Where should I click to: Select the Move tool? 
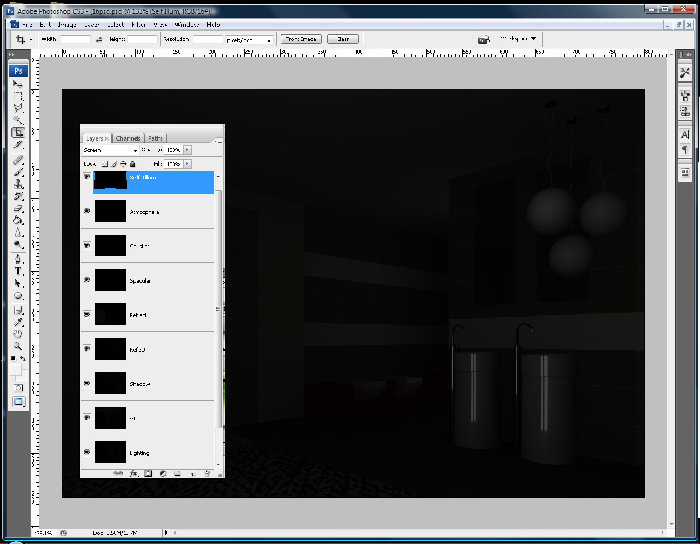pyautogui.click(x=18, y=84)
